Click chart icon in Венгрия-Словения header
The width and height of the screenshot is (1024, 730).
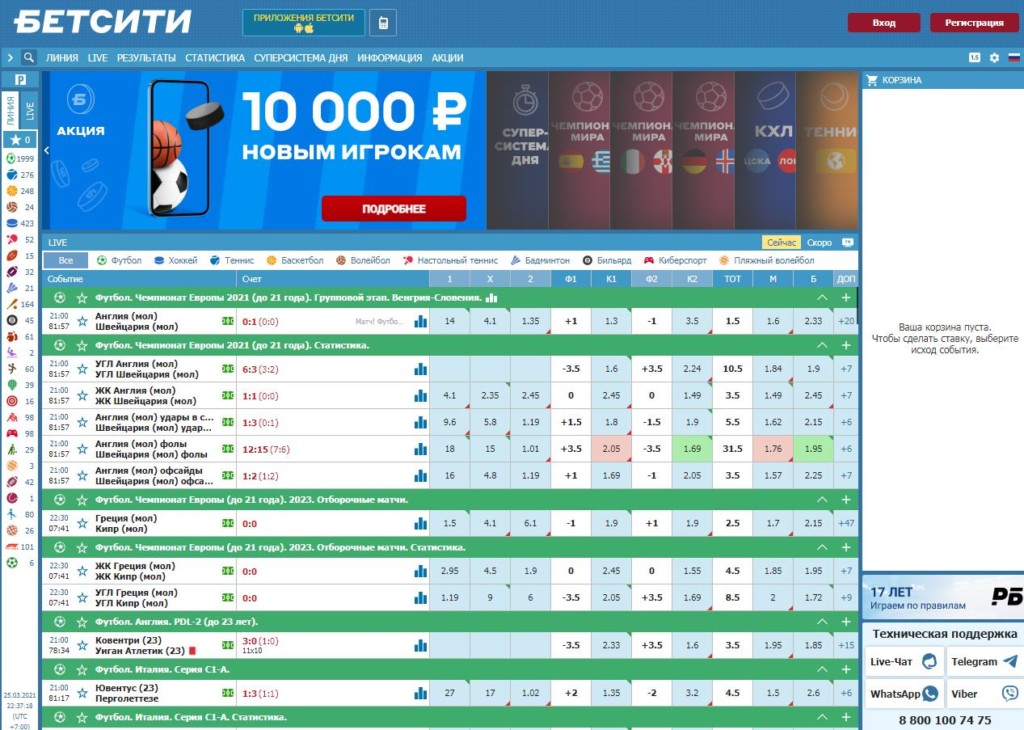click(x=492, y=298)
